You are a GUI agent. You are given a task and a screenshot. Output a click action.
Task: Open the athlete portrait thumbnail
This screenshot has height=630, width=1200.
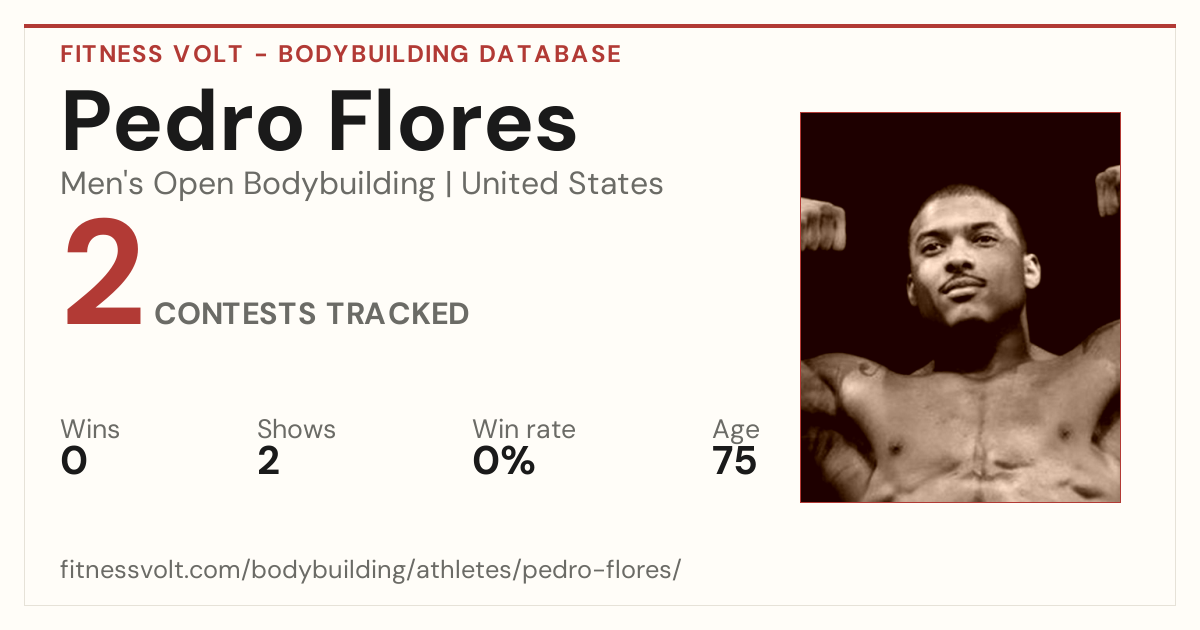point(960,307)
